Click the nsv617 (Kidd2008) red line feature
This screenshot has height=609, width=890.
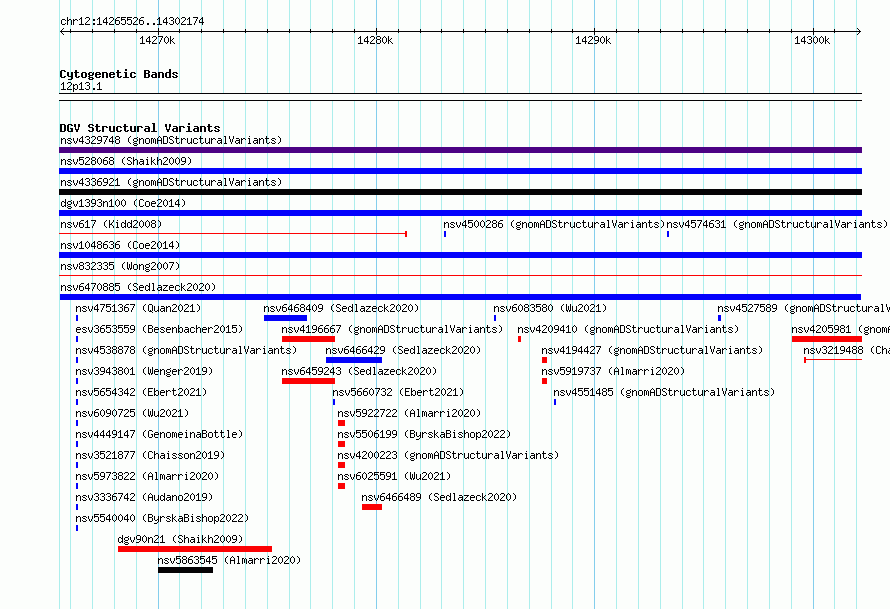[x=233, y=233]
